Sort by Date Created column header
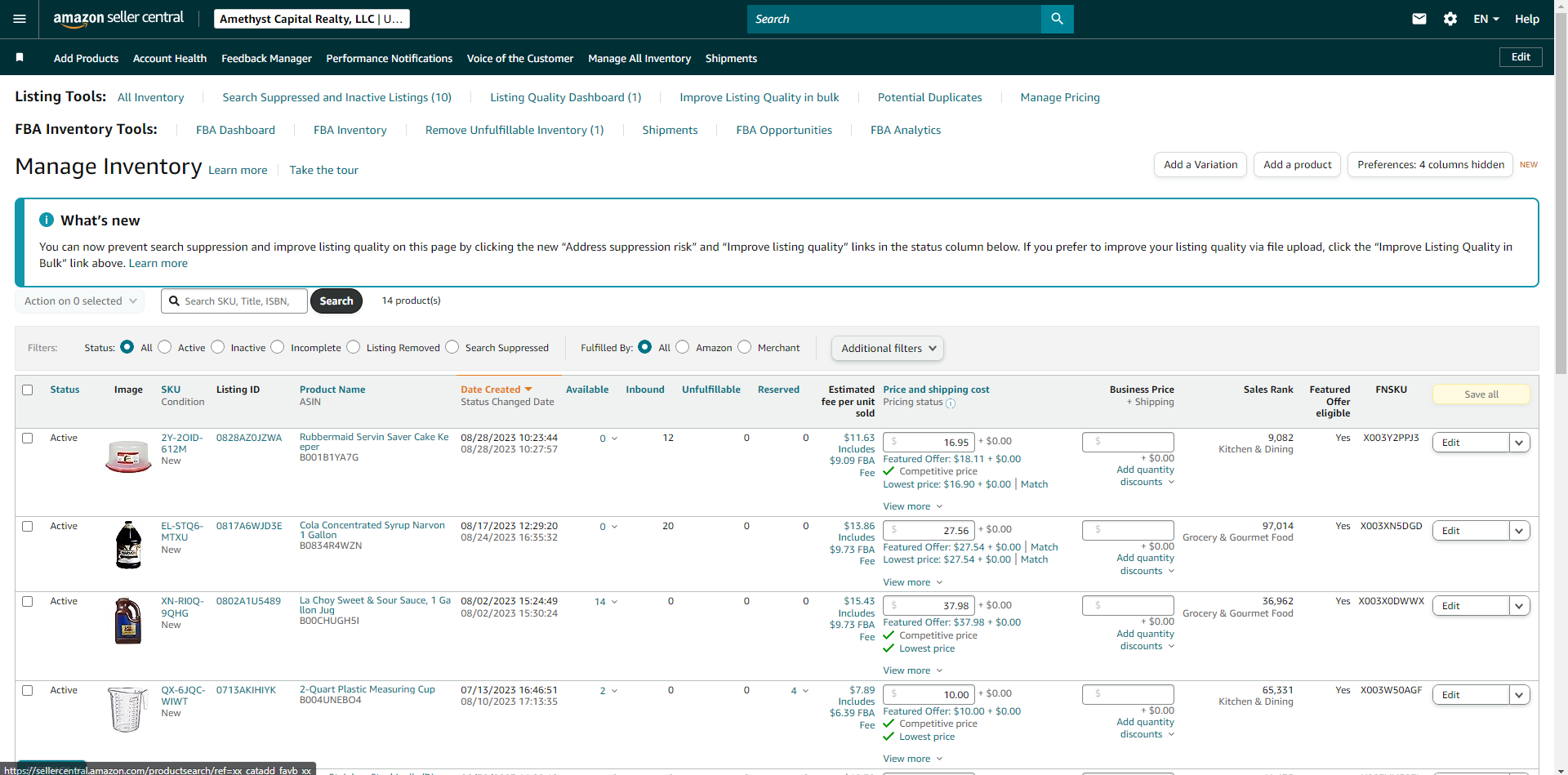The height and width of the screenshot is (775, 1568). [x=496, y=390]
